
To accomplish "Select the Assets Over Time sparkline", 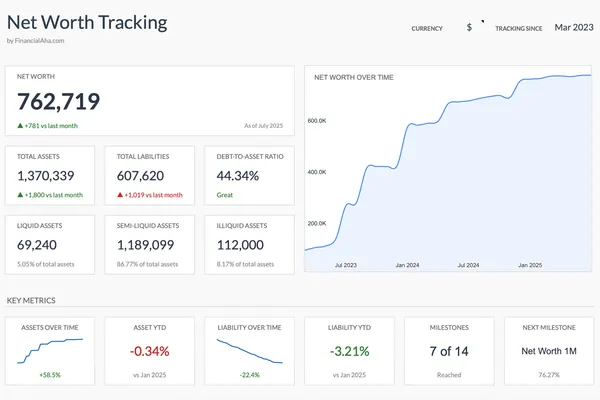I will pos(50,349).
